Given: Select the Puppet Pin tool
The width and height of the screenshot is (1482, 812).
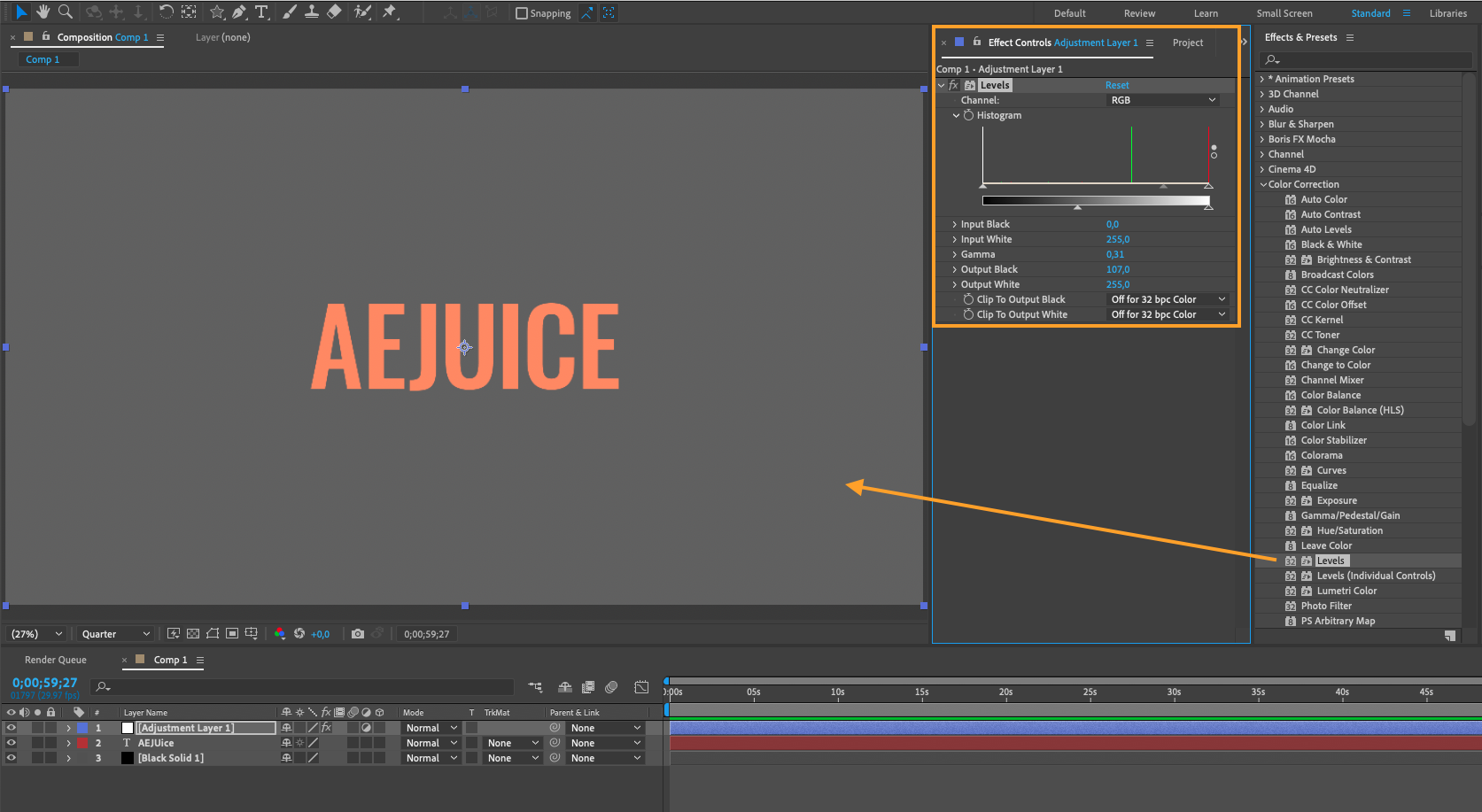Looking at the screenshot, I should (x=390, y=12).
